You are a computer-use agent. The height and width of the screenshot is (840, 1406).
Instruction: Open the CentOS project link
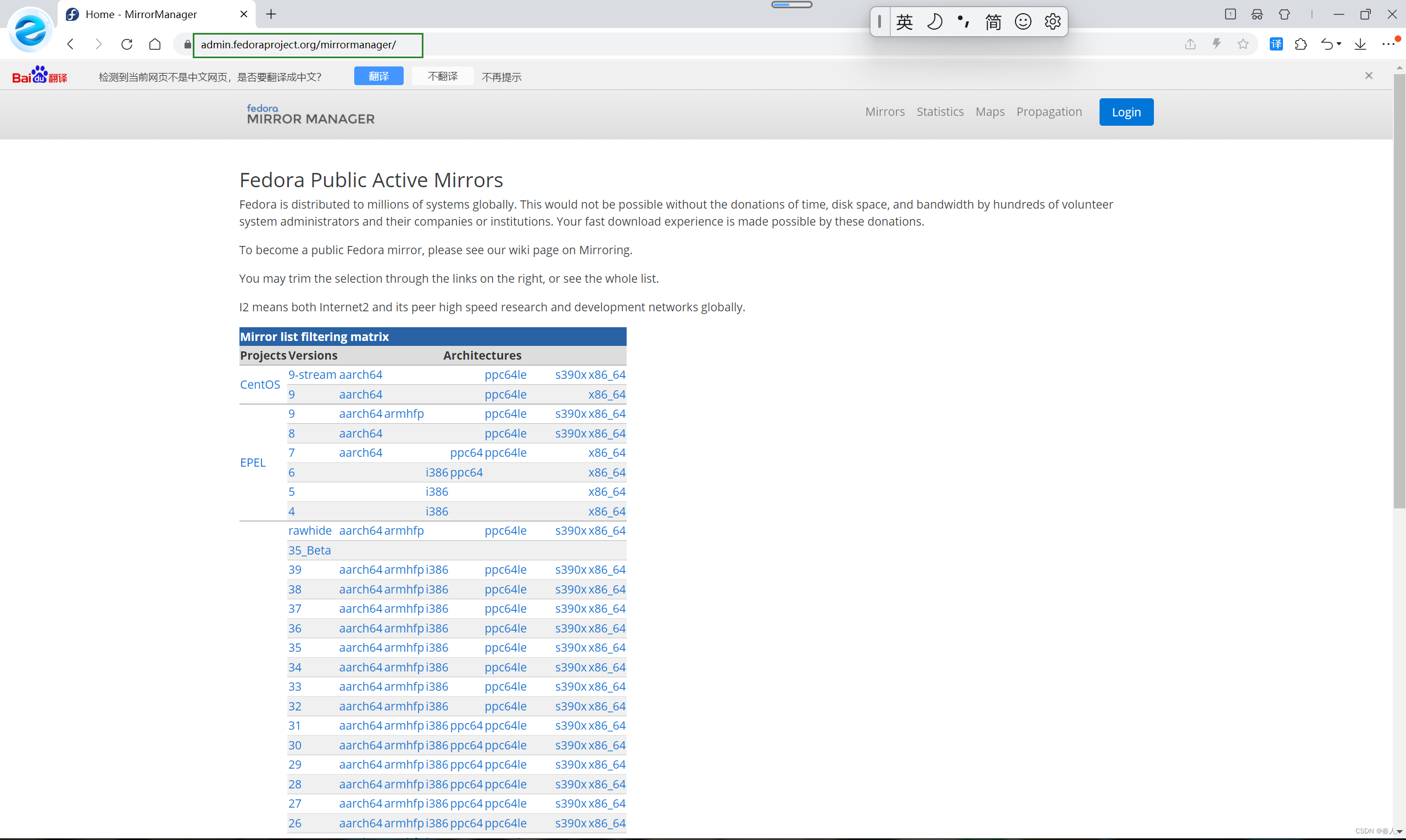pos(260,384)
